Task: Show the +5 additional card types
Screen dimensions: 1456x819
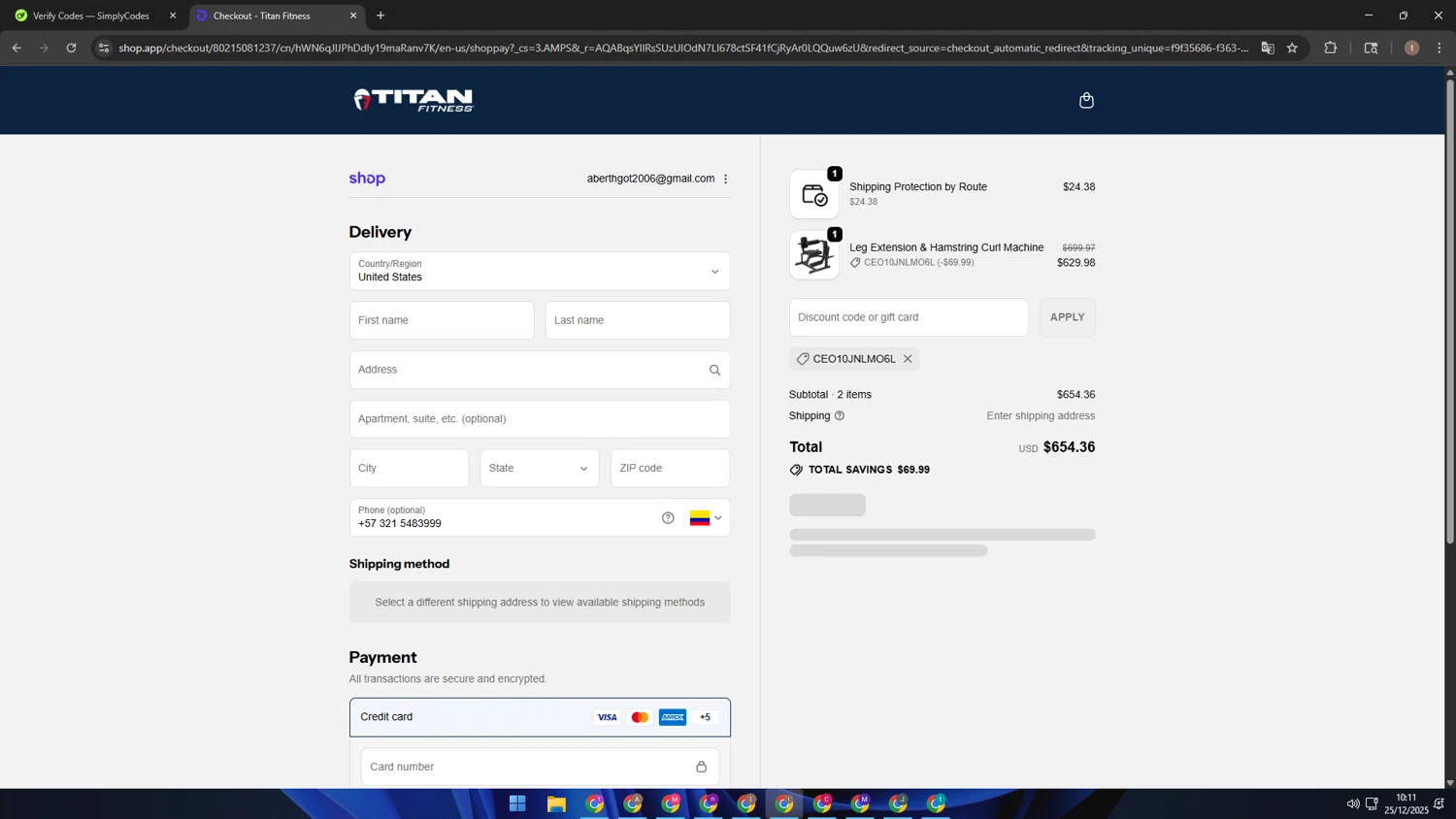Action: point(706,717)
